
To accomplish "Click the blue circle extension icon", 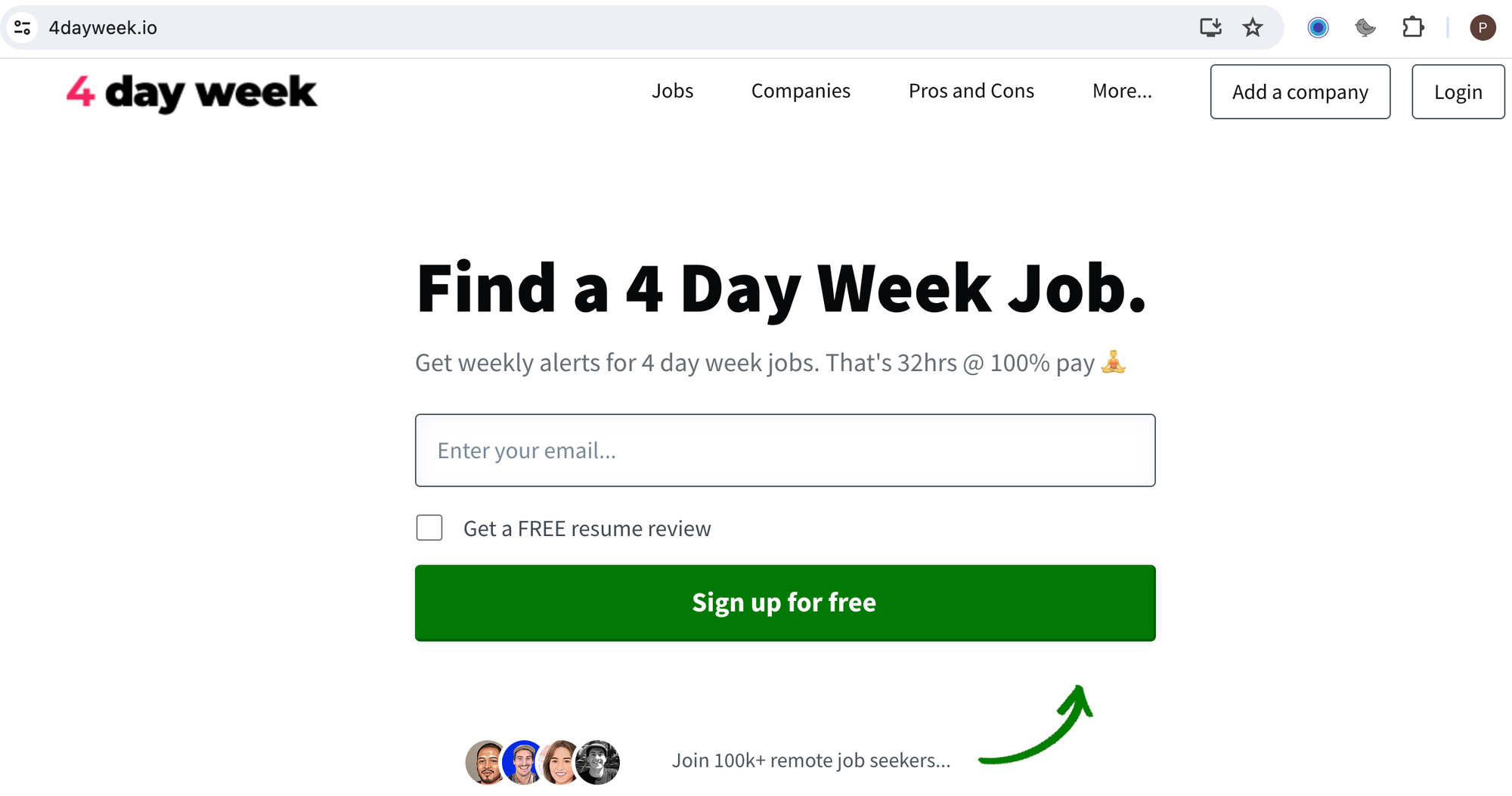I will point(1318,27).
